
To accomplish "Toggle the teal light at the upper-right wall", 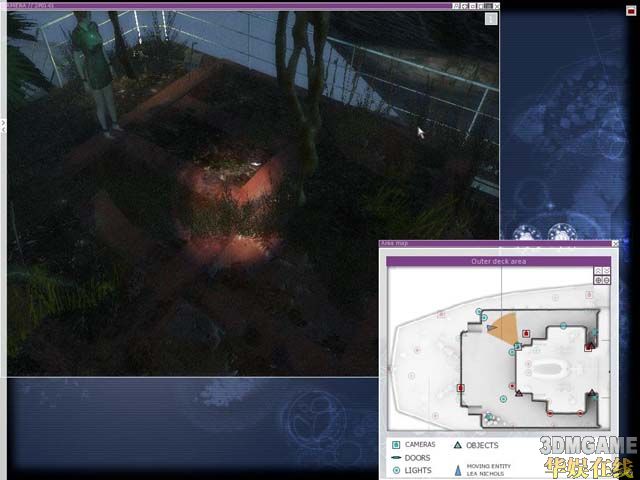I will tap(595, 332).
